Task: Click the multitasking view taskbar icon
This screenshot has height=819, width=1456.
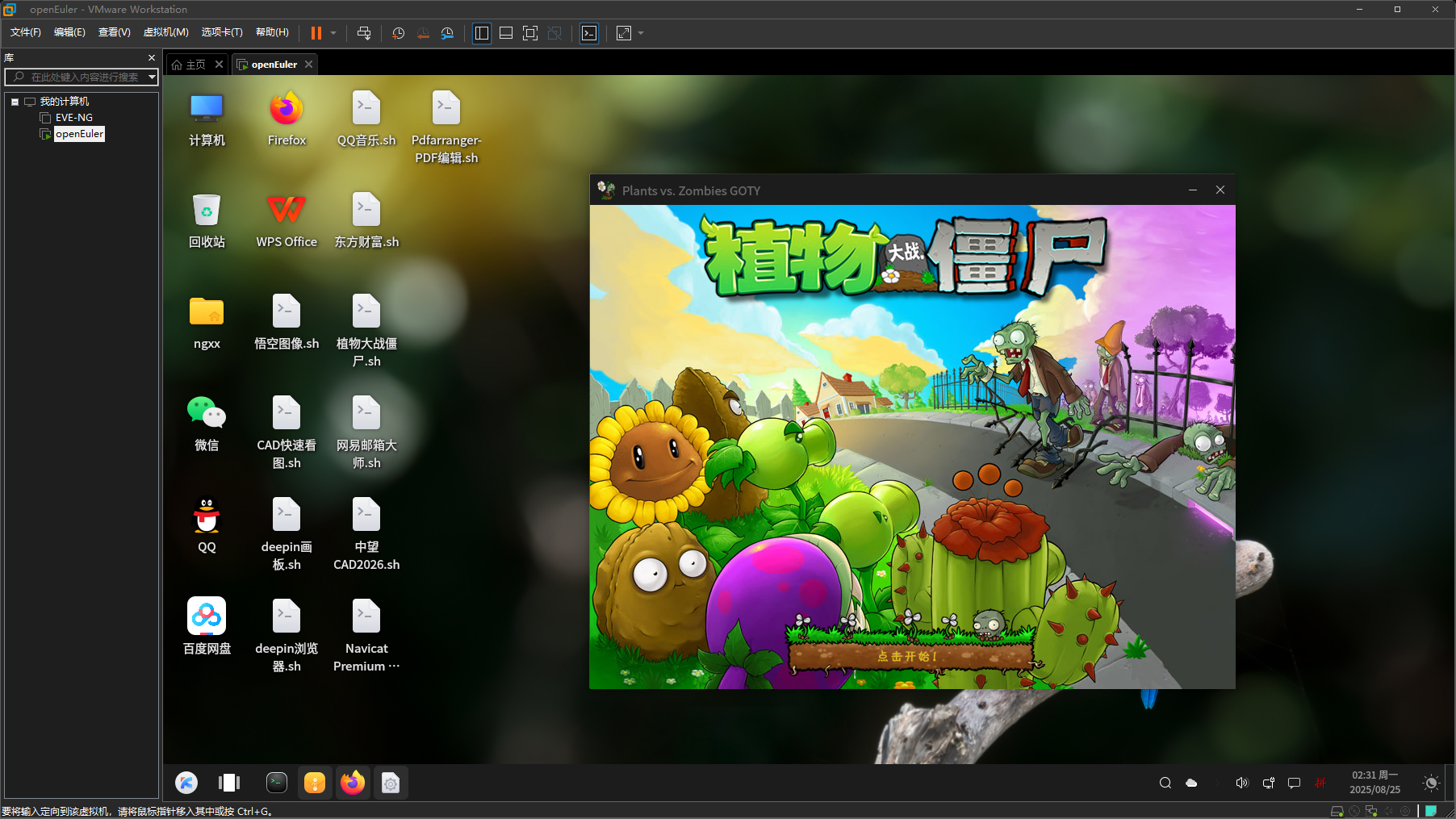Action: 229,783
